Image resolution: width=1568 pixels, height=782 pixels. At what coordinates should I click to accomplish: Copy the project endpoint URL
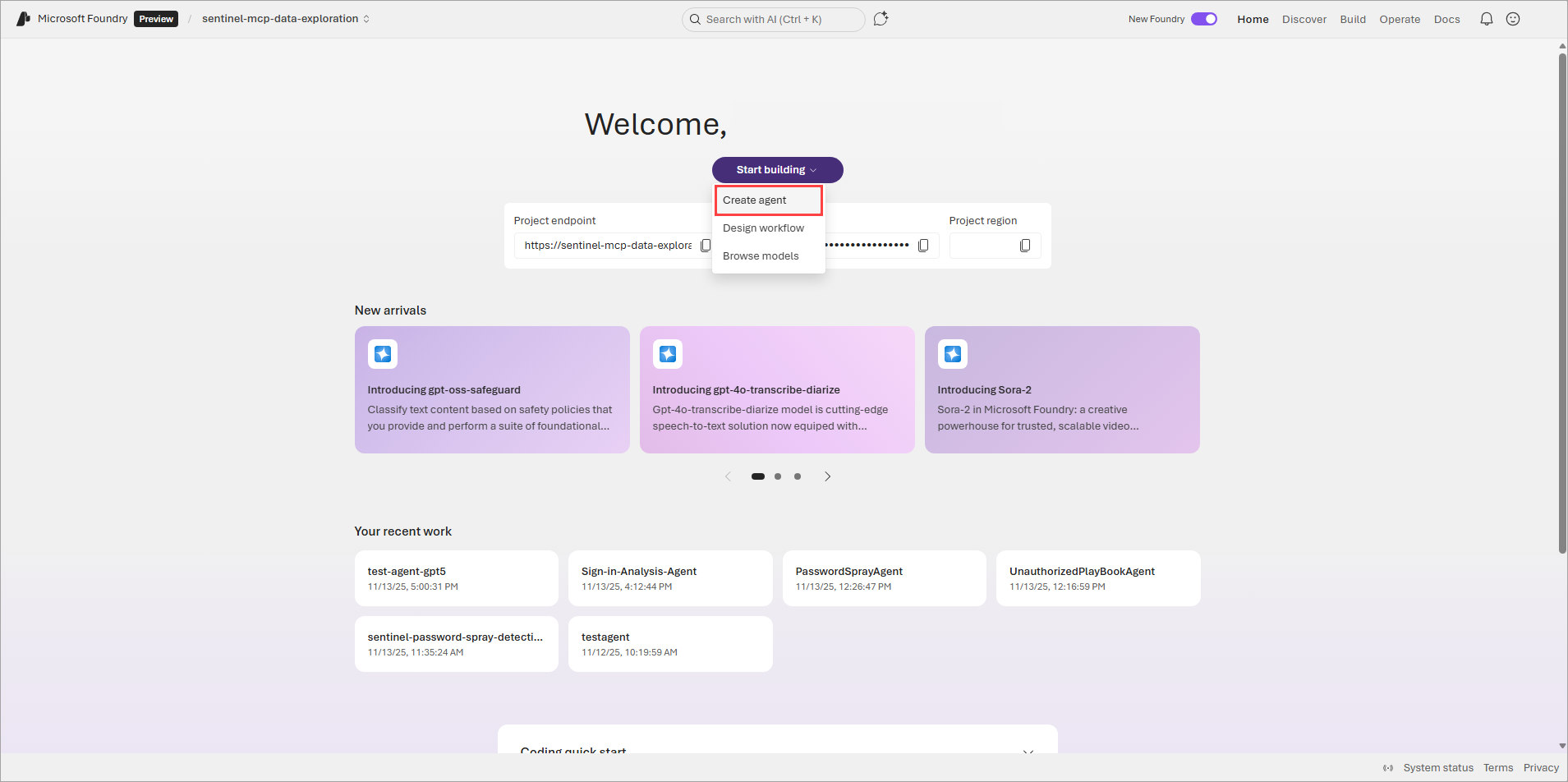pyautogui.click(x=705, y=246)
